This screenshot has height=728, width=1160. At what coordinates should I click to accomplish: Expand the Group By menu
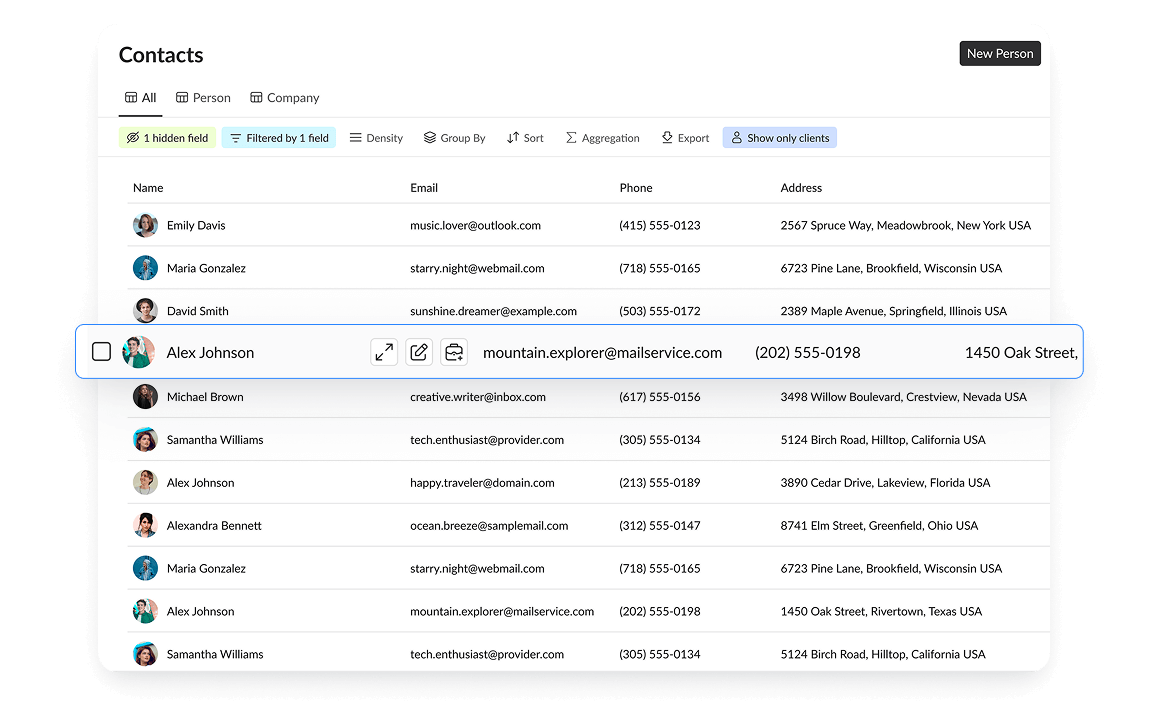coord(454,138)
